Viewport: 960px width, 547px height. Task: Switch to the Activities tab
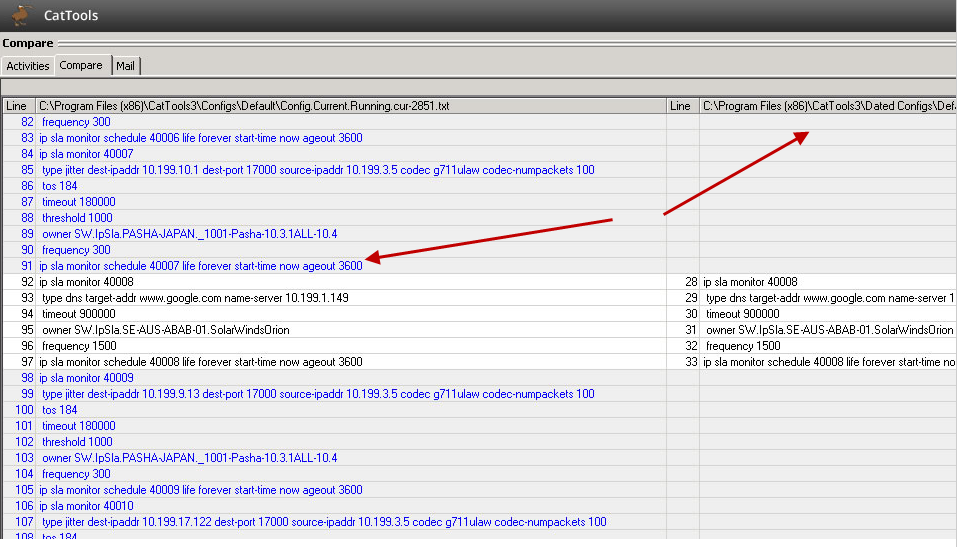tap(28, 66)
